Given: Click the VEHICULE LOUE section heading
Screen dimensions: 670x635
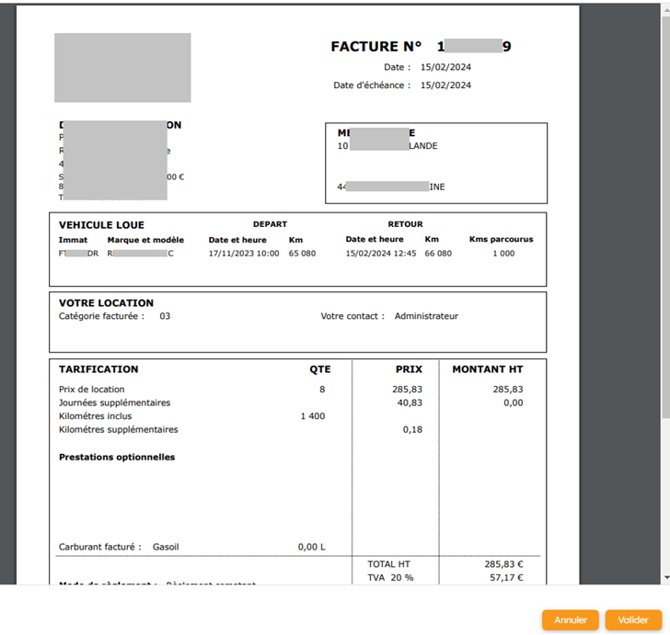Looking at the screenshot, I should click(x=101, y=225).
